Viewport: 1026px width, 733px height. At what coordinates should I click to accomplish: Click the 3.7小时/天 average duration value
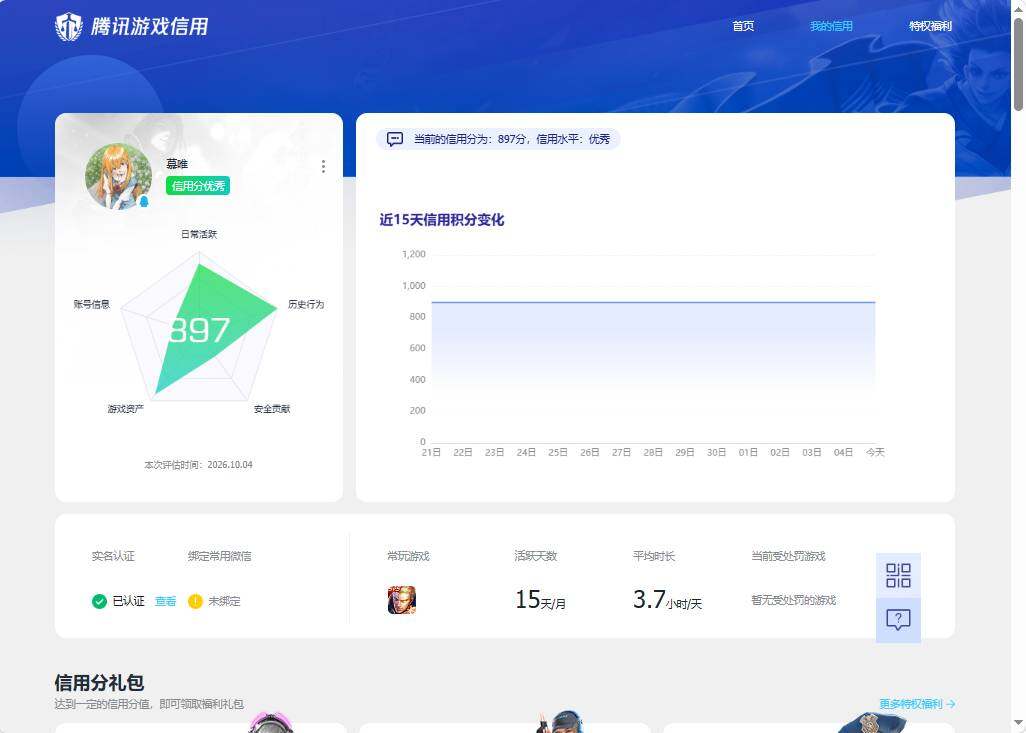point(667,599)
